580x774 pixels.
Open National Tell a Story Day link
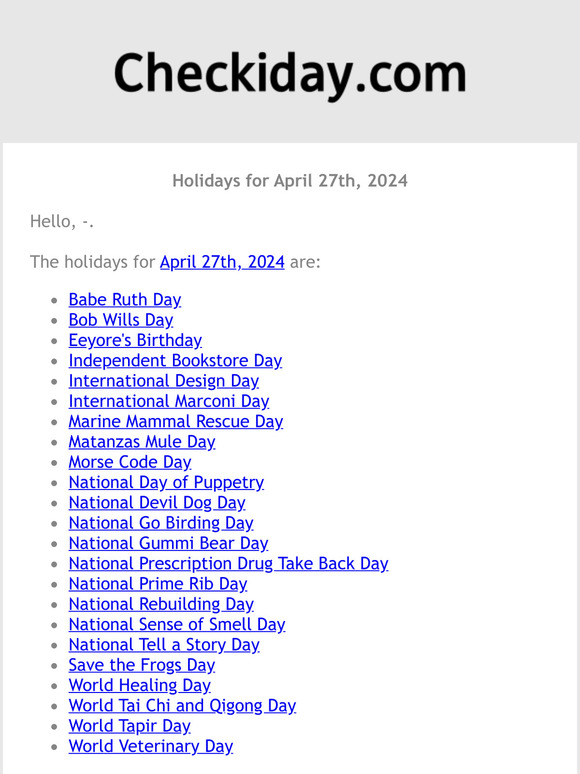(164, 645)
